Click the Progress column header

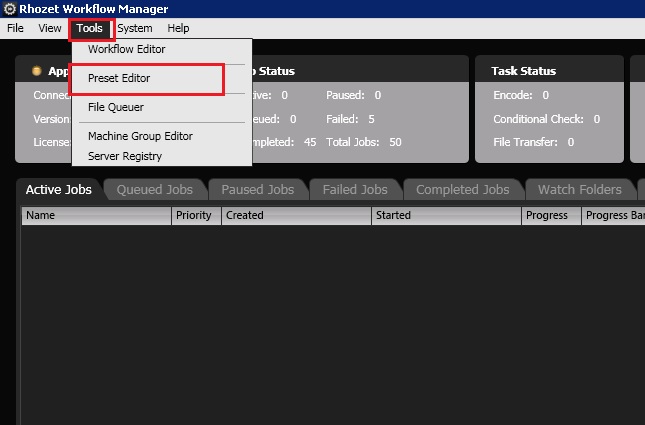coord(551,216)
